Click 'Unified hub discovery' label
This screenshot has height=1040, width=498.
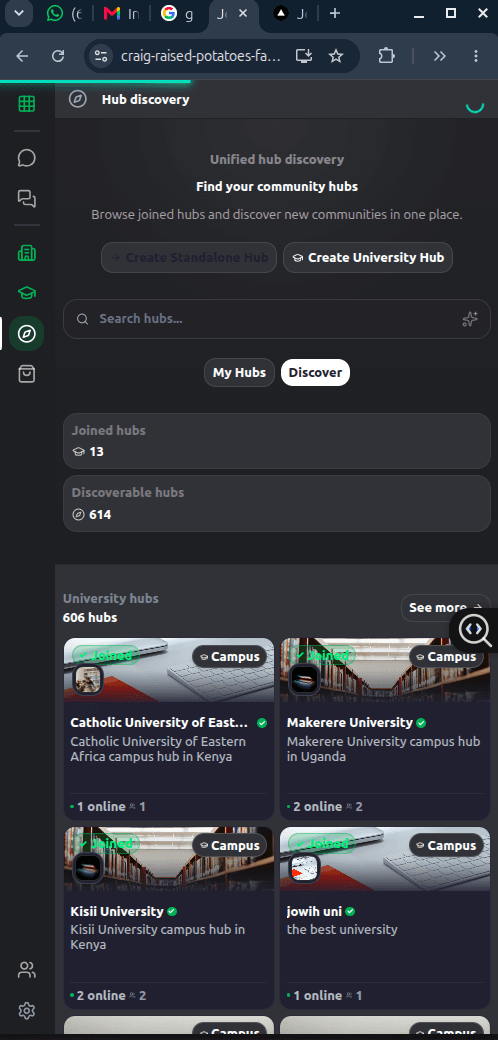tap(277, 159)
